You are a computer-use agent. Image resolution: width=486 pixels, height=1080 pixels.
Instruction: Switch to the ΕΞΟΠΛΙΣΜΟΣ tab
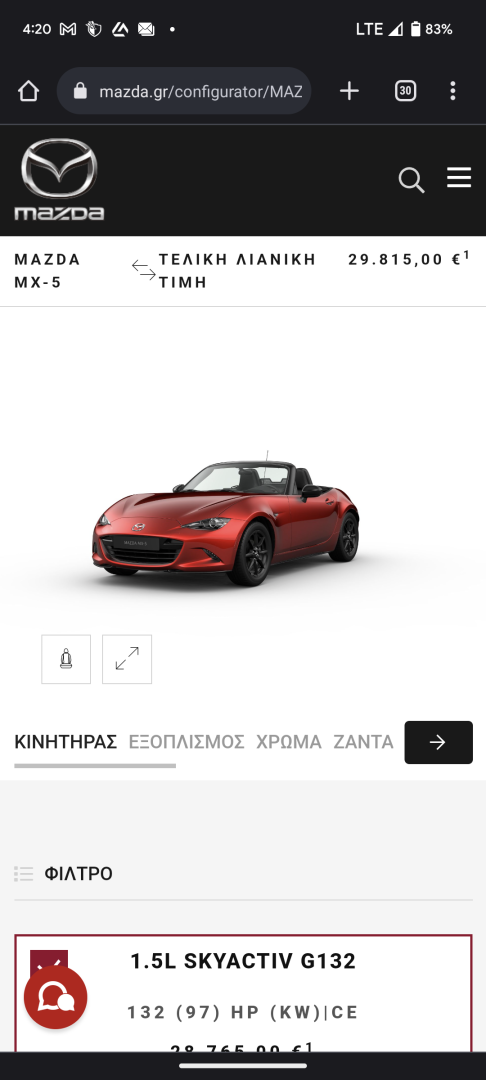(187, 742)
